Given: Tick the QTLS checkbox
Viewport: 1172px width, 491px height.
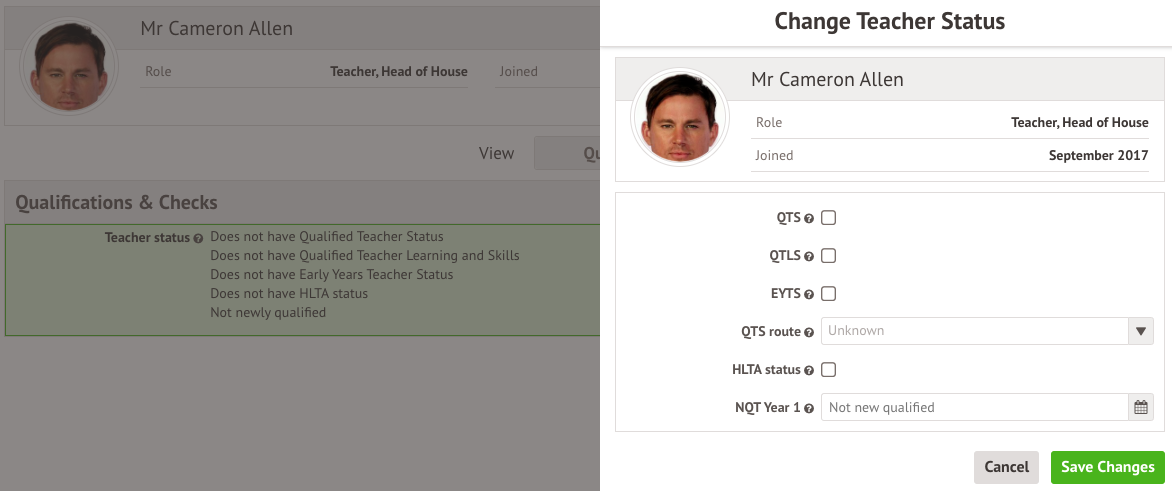Looking at the screenshot, I should (x=828, y=256).
